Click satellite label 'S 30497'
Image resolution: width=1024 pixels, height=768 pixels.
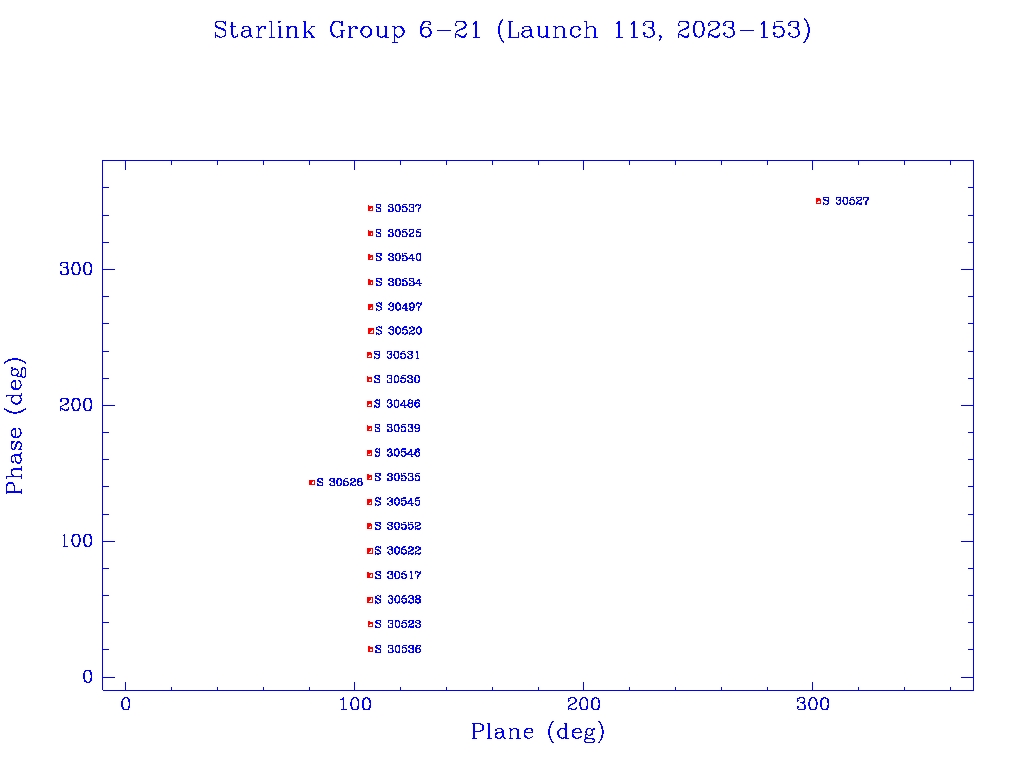pyautogui.click(x=398, y=306)
